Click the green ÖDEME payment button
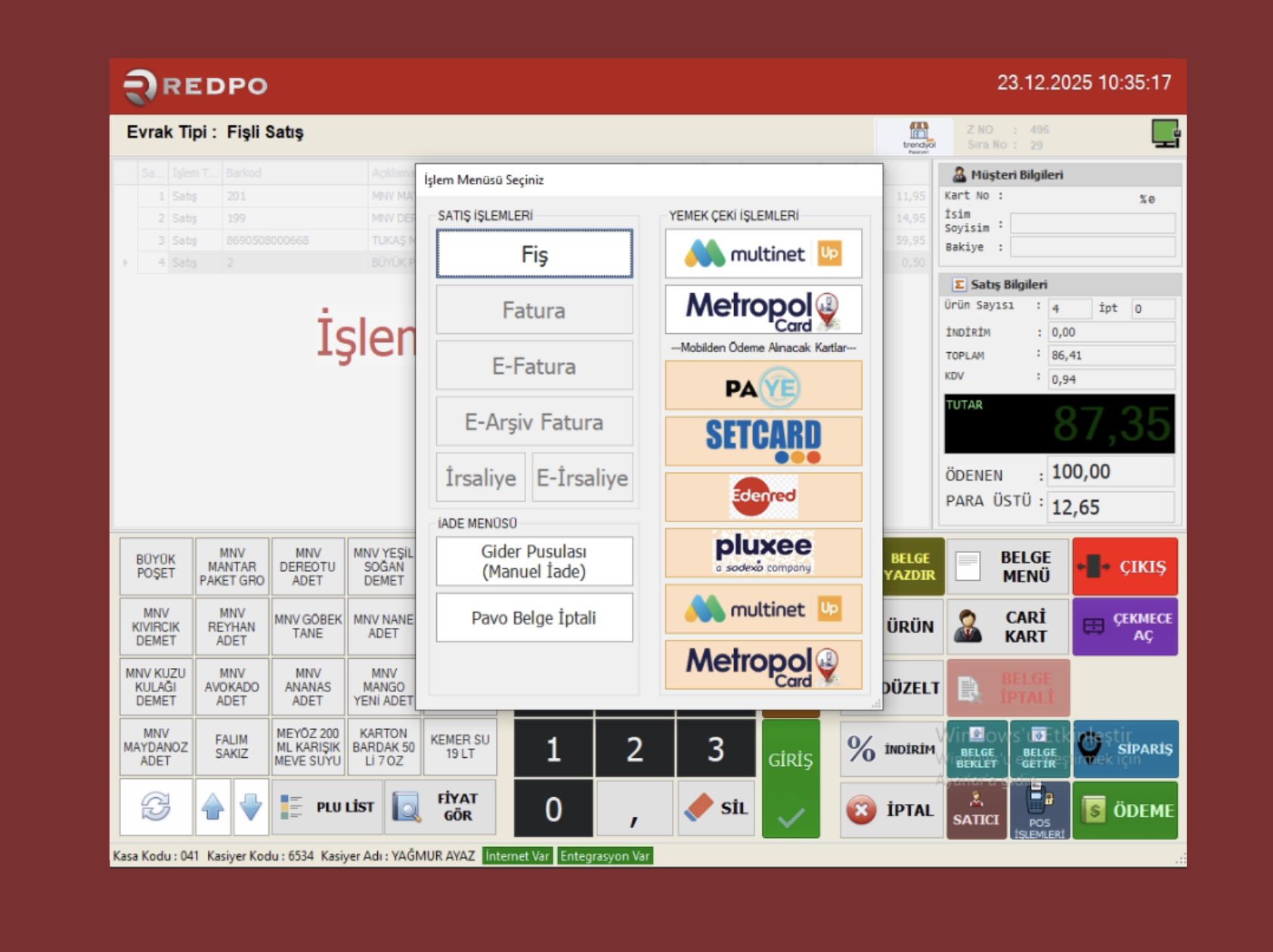Image resolution: width=1273 pixels, height=952 pixels. [x=1125, y=811]
